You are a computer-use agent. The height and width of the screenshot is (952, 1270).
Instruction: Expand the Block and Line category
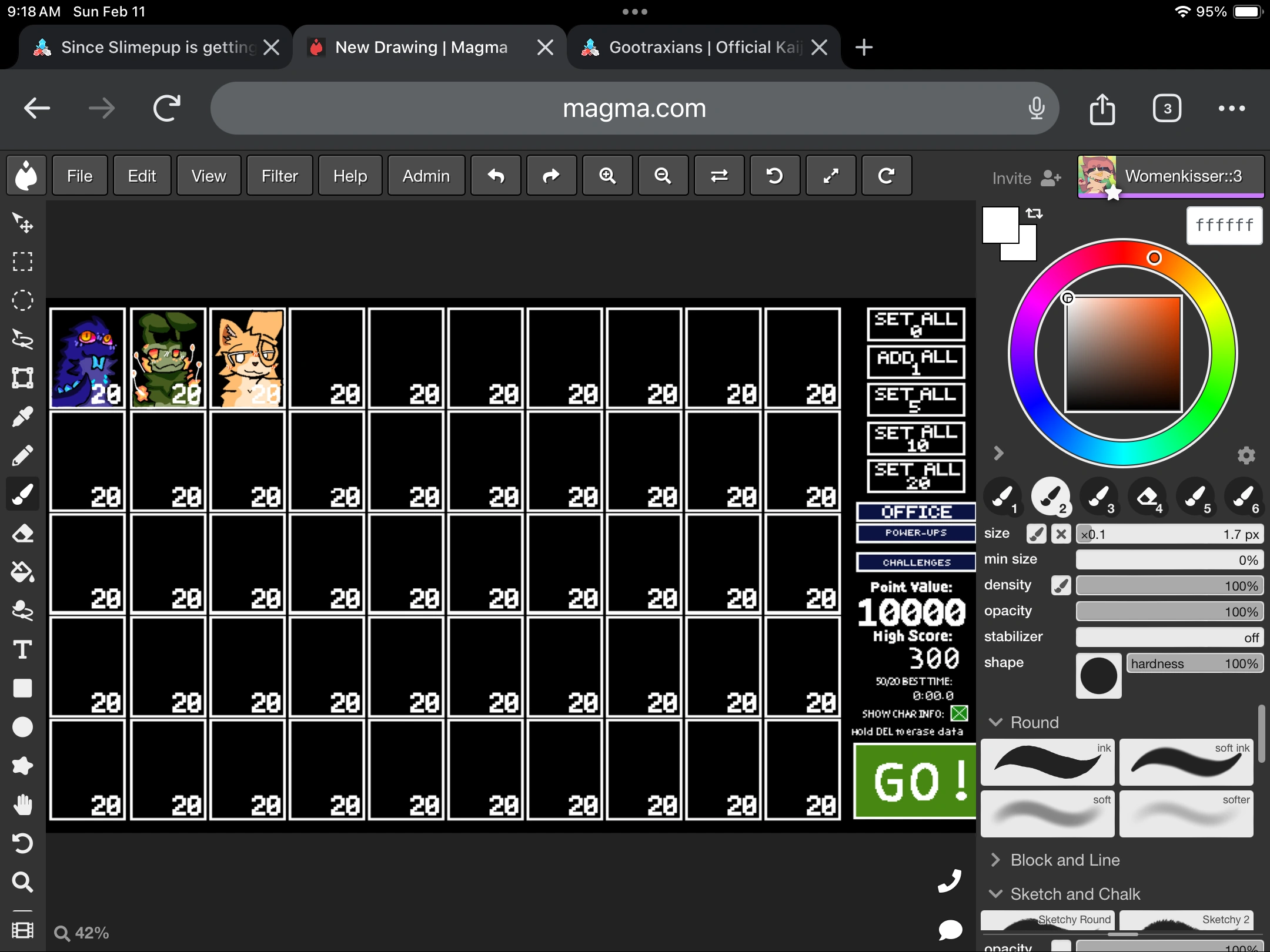(x=996, y=860)
